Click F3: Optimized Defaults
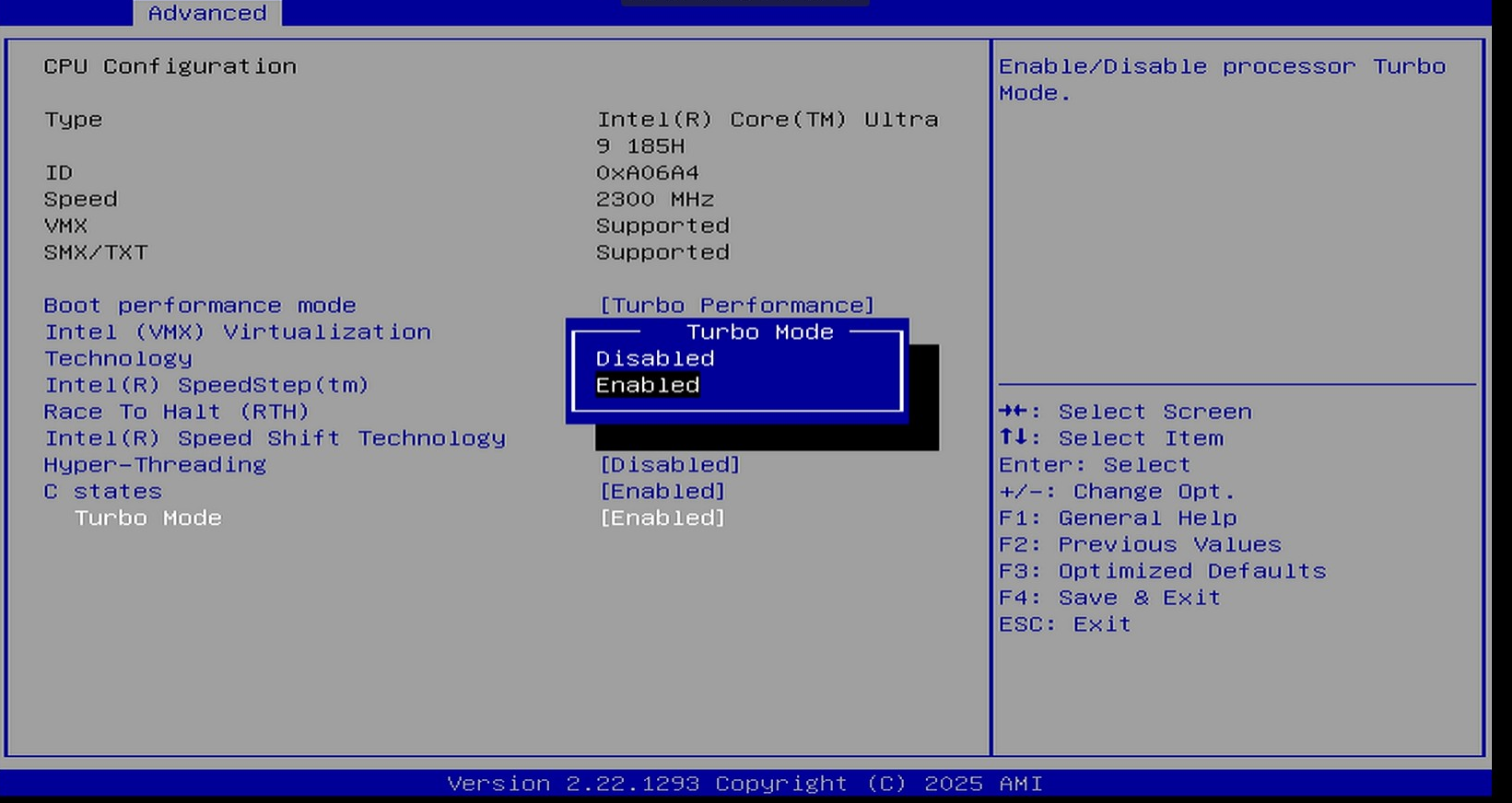 click(x=1162, y=571)
